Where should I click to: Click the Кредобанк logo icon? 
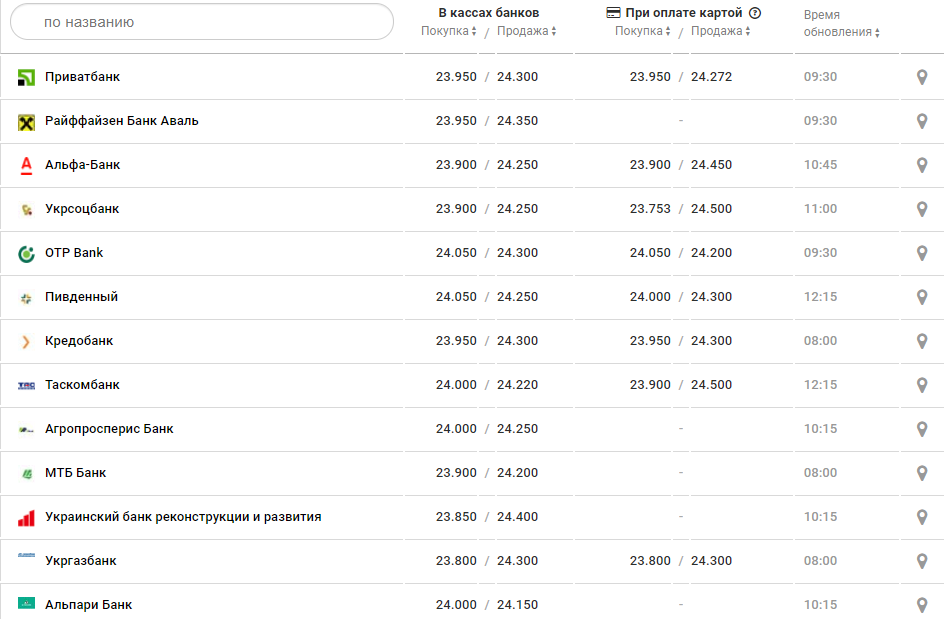27,342
